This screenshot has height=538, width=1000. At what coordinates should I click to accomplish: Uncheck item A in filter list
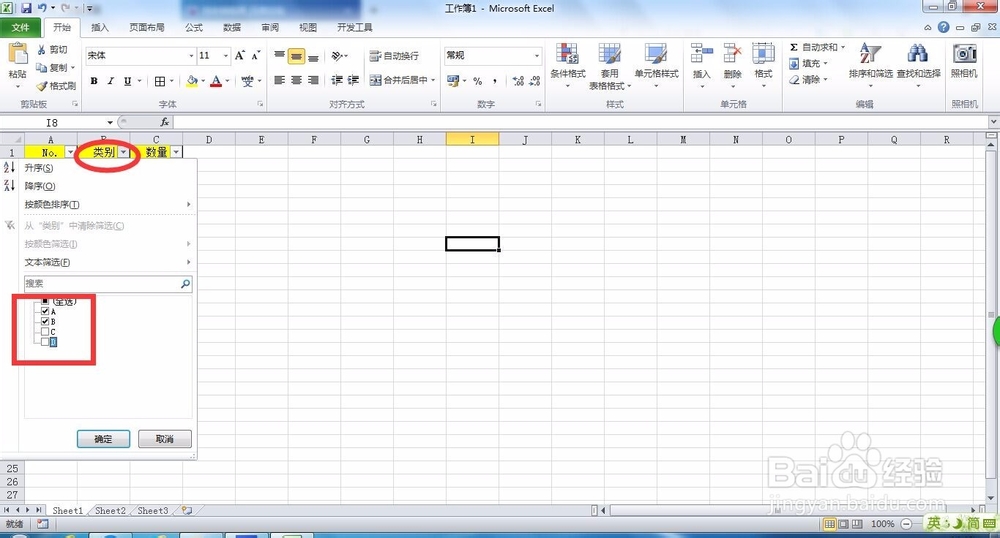pos(45,312)
